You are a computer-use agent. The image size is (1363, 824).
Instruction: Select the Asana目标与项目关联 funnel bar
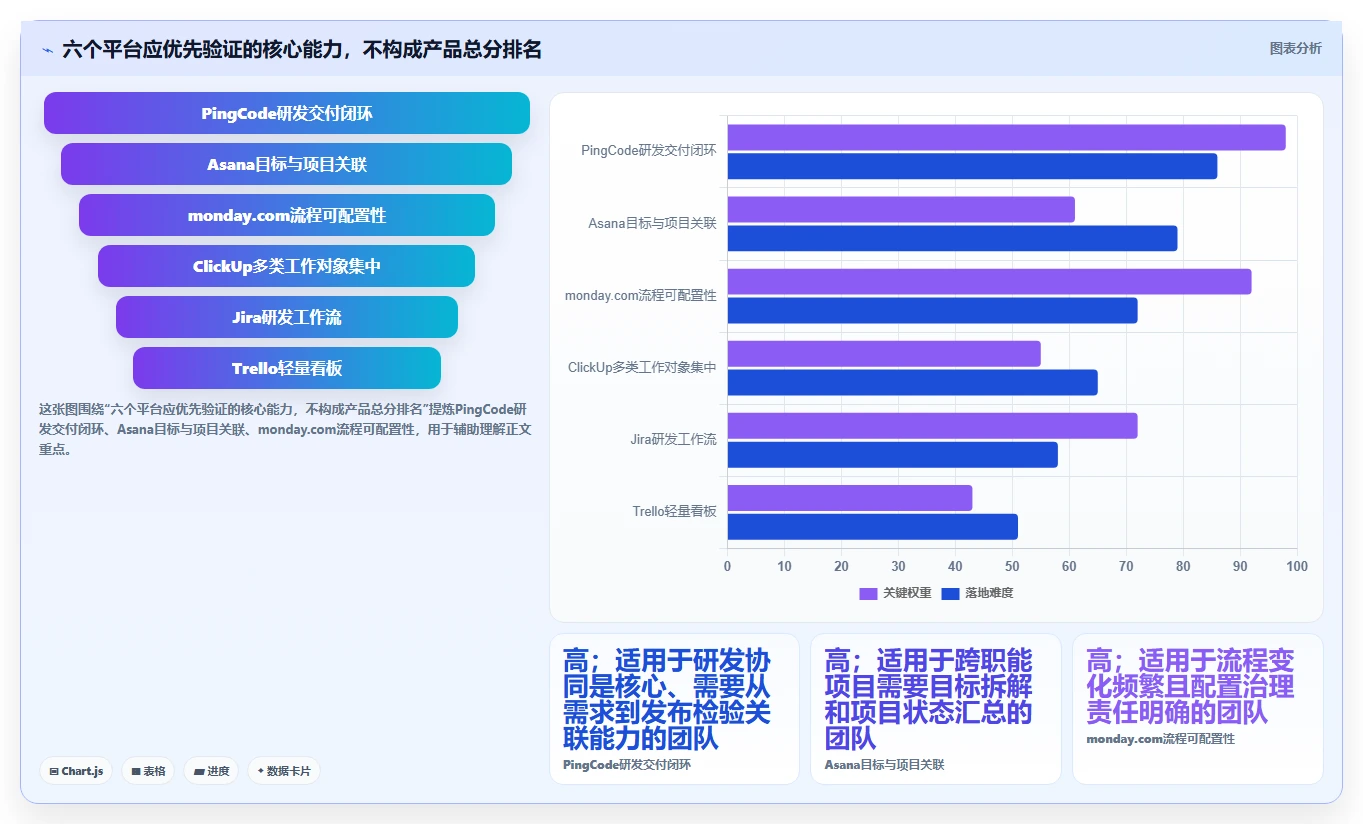(x=286, y=164)
